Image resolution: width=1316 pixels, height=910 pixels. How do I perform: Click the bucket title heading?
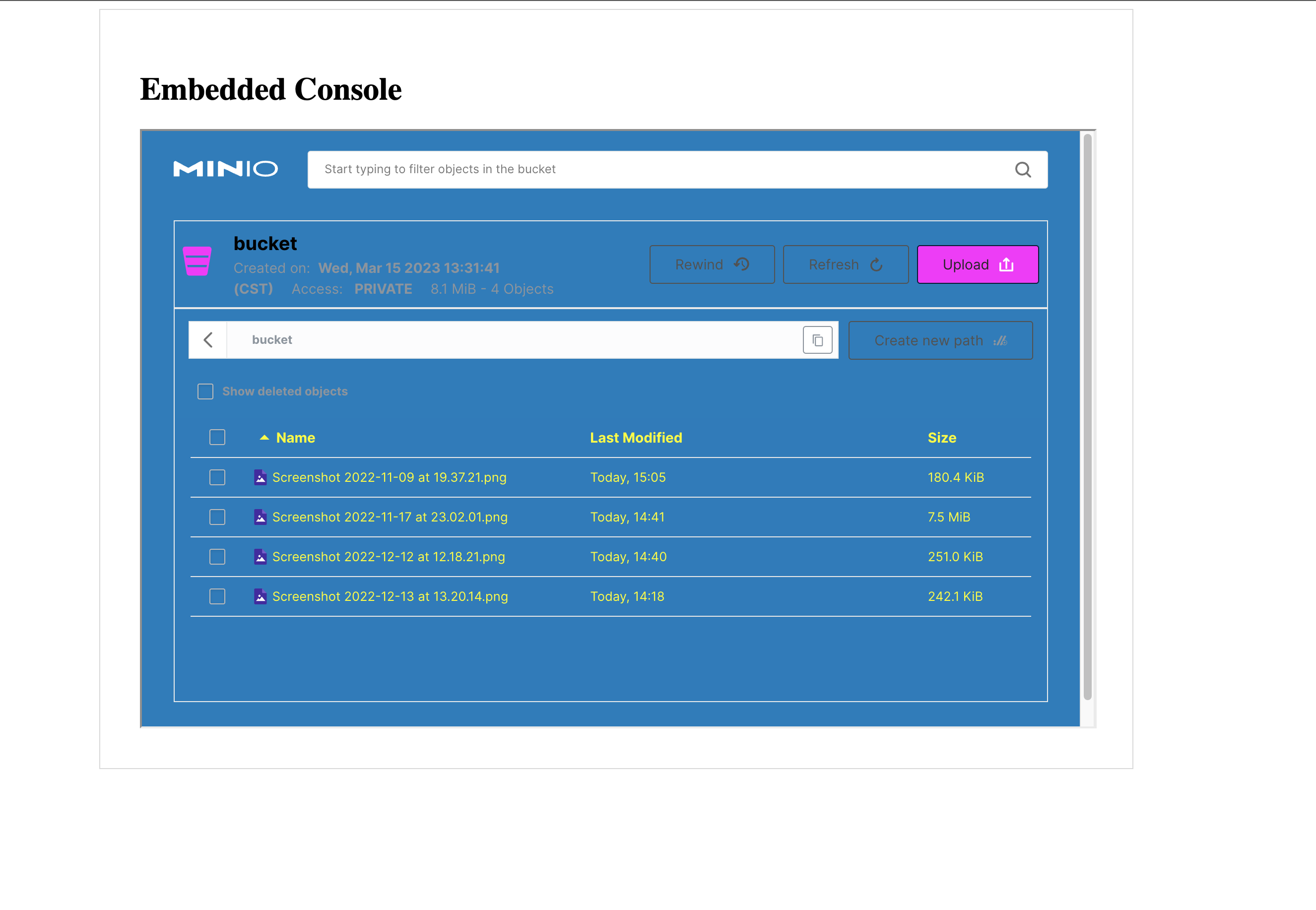[265, 244]
